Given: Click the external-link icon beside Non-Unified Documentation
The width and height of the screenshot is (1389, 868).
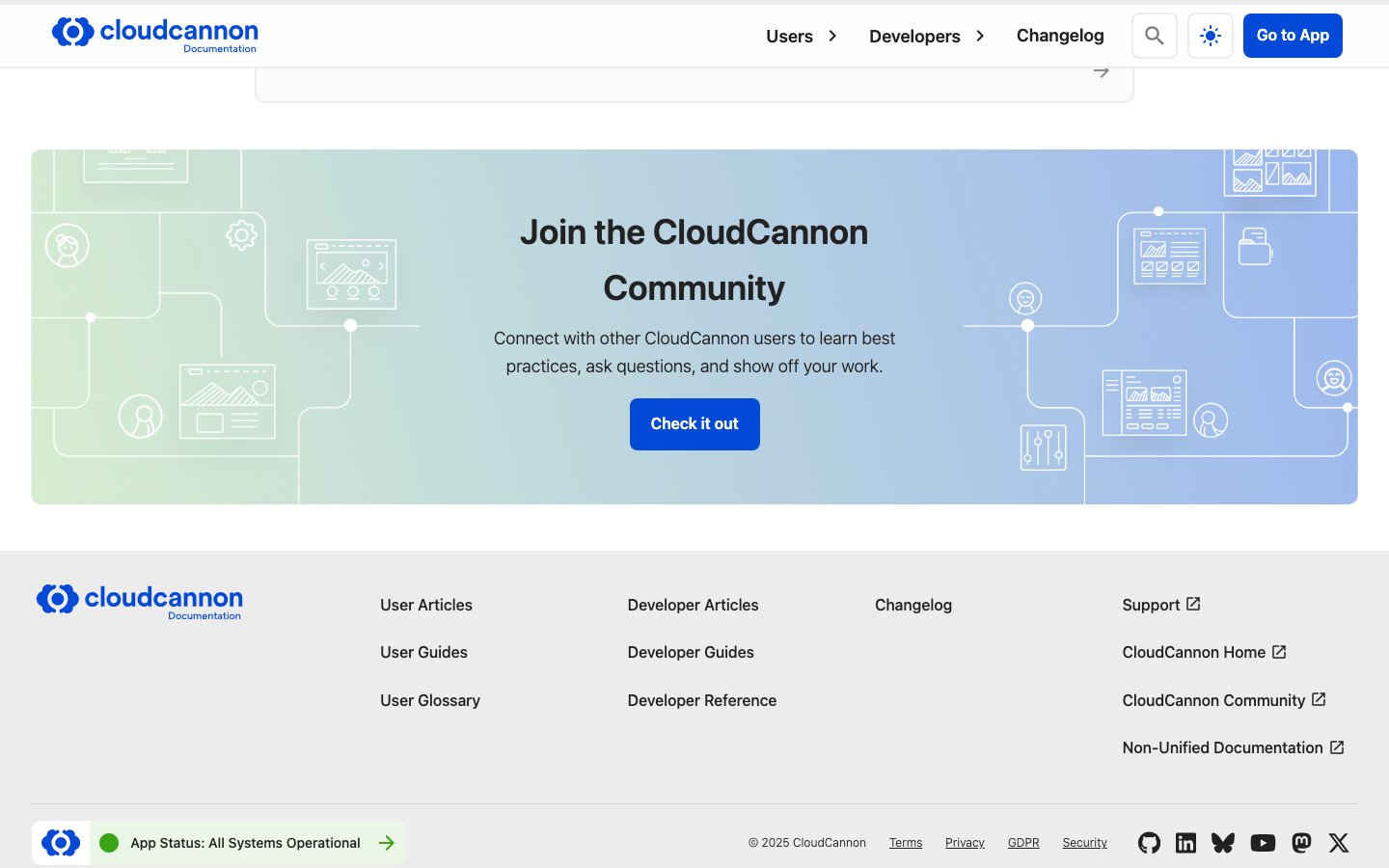Looking at the screenshot, I should point(1337,747).
